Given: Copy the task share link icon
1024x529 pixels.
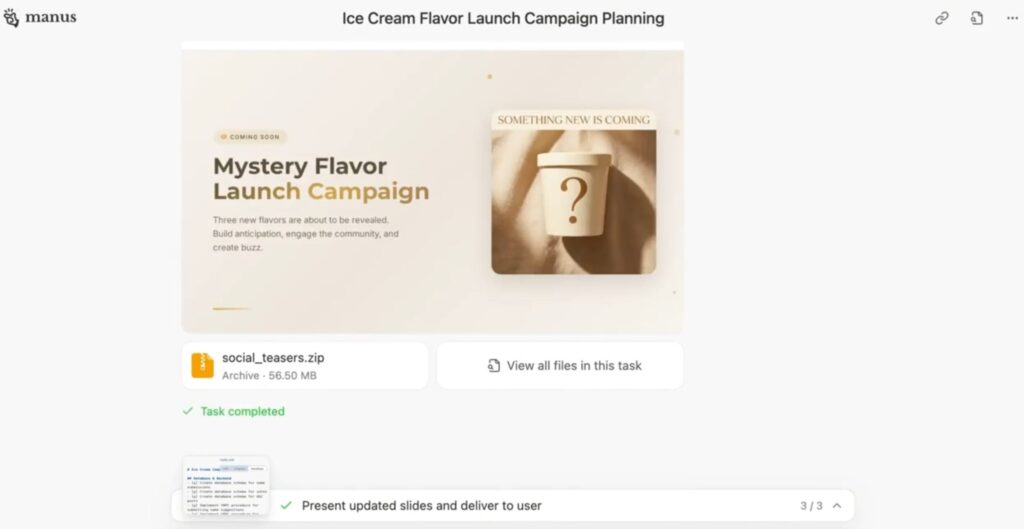Looking at the screenshot, I should 941,18.
